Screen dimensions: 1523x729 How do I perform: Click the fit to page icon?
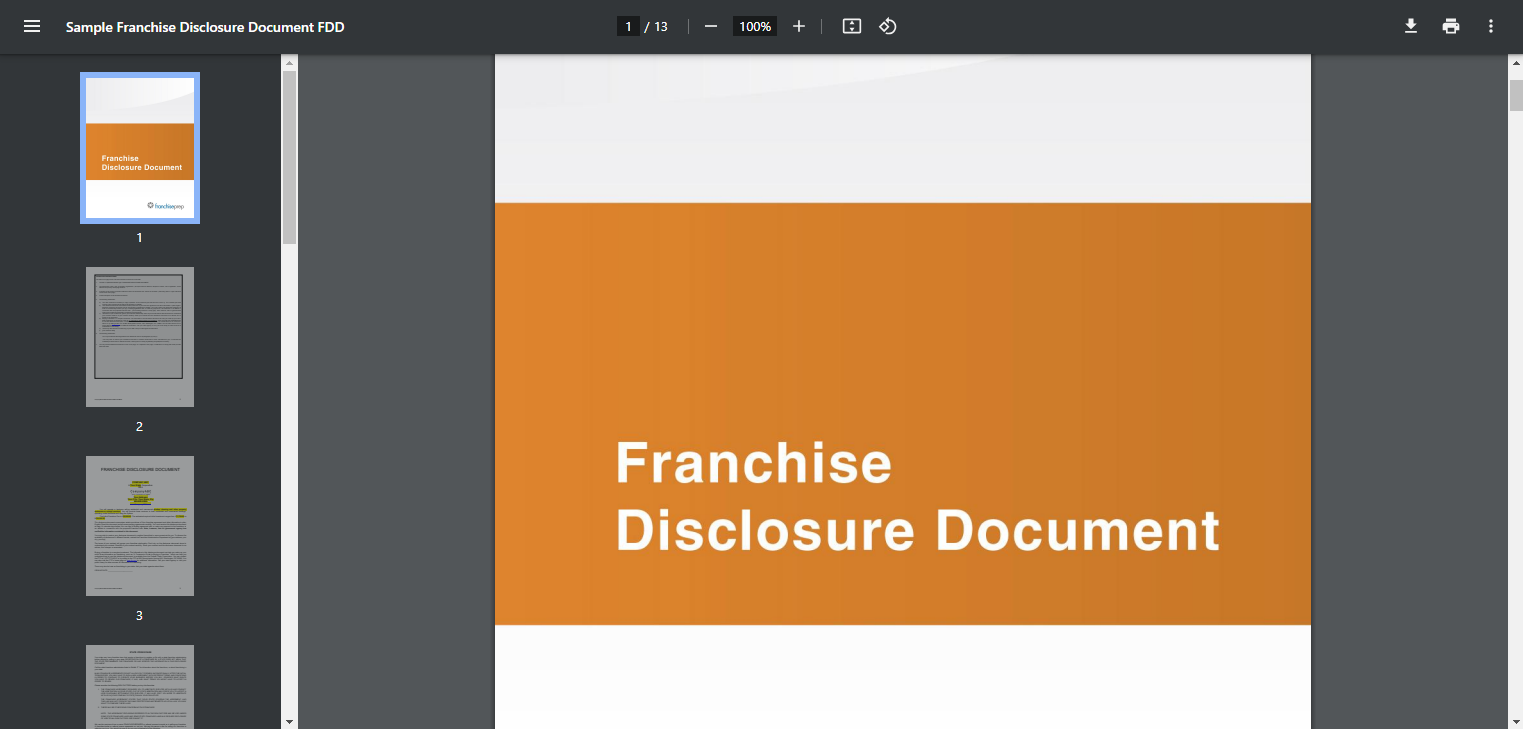[851, 27]
